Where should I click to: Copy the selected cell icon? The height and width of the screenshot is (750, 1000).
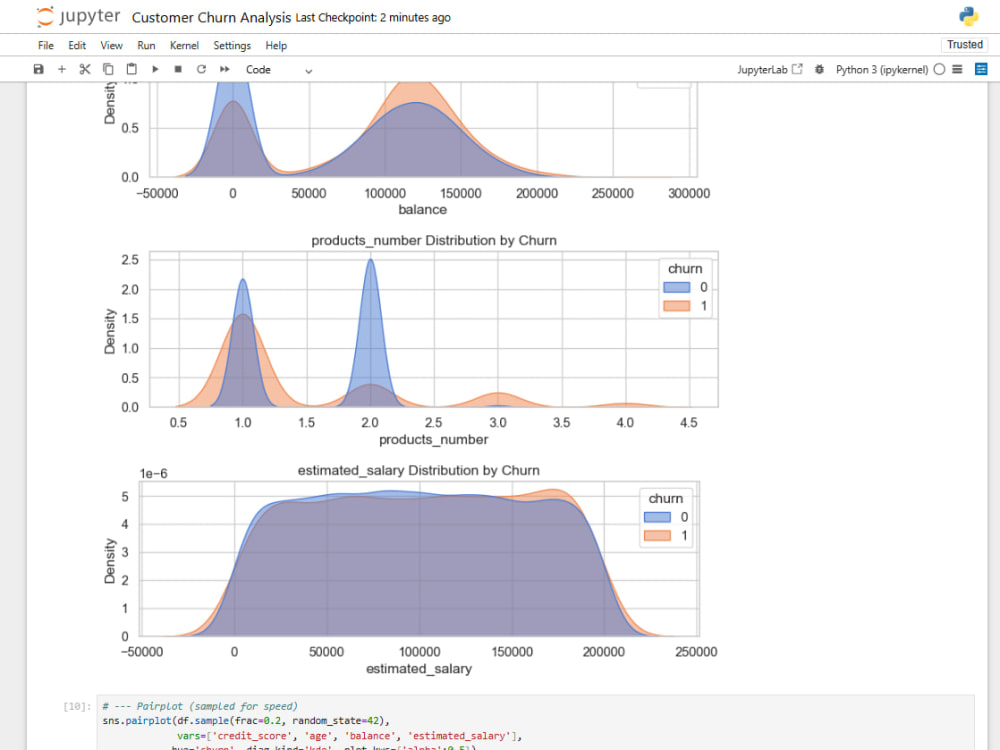[108, 69]
